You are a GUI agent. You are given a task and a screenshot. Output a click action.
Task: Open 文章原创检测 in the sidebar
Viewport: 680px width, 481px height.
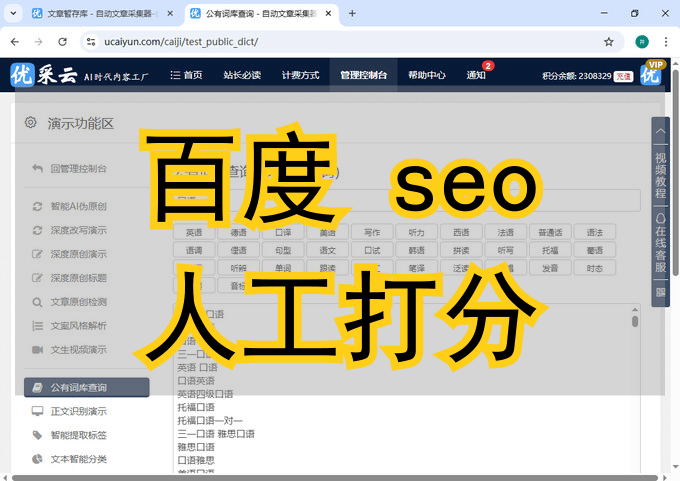click(x=78, y=302)
